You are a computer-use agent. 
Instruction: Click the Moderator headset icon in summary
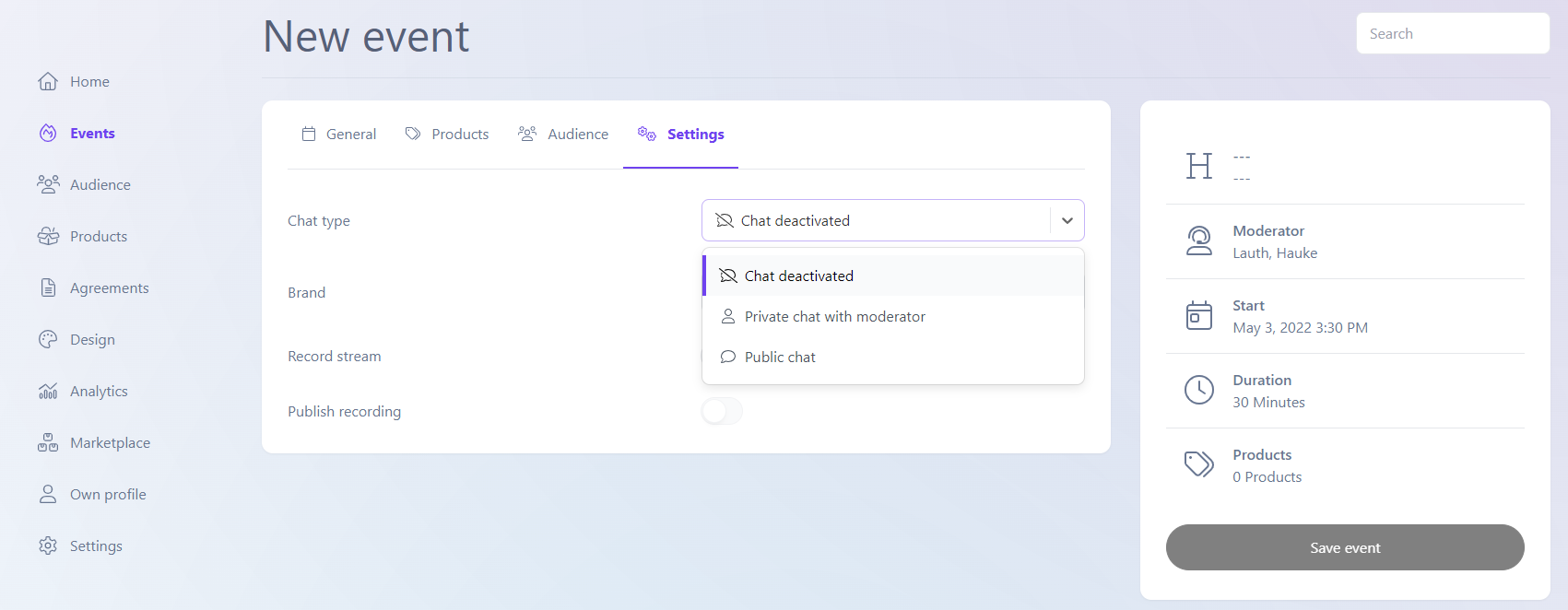1199,240
